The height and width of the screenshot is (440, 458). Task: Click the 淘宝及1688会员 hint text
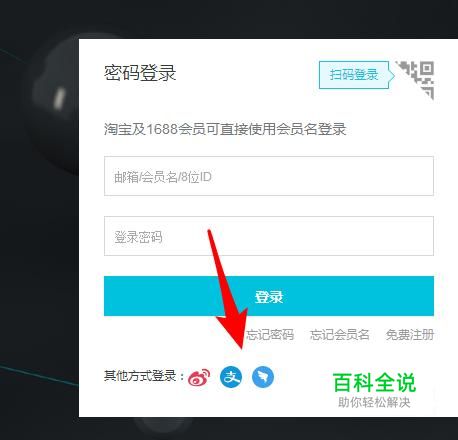click(225, 129)
